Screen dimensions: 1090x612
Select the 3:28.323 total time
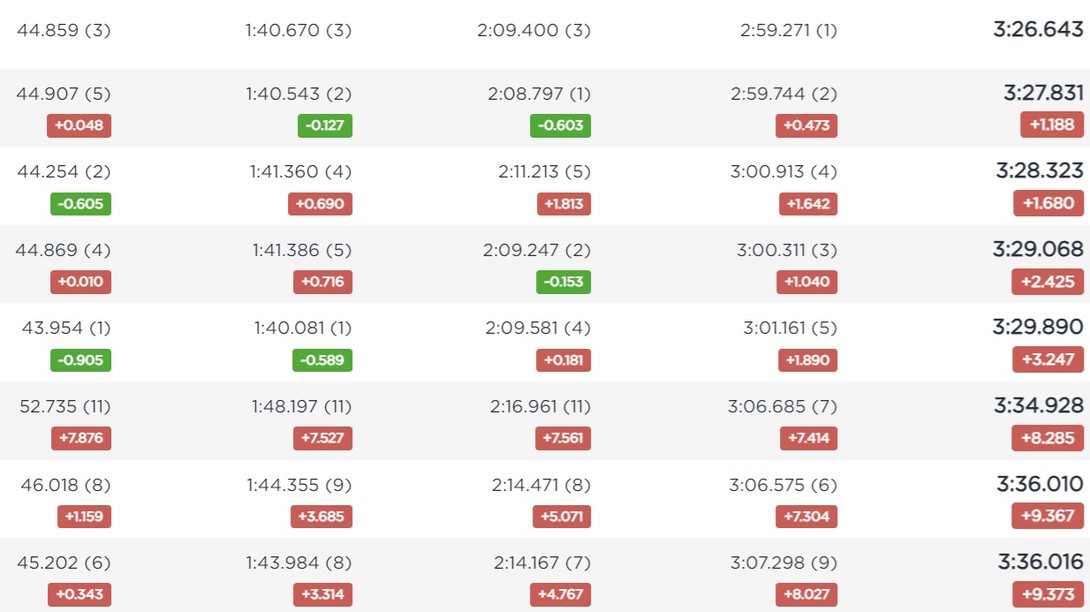1039,170
